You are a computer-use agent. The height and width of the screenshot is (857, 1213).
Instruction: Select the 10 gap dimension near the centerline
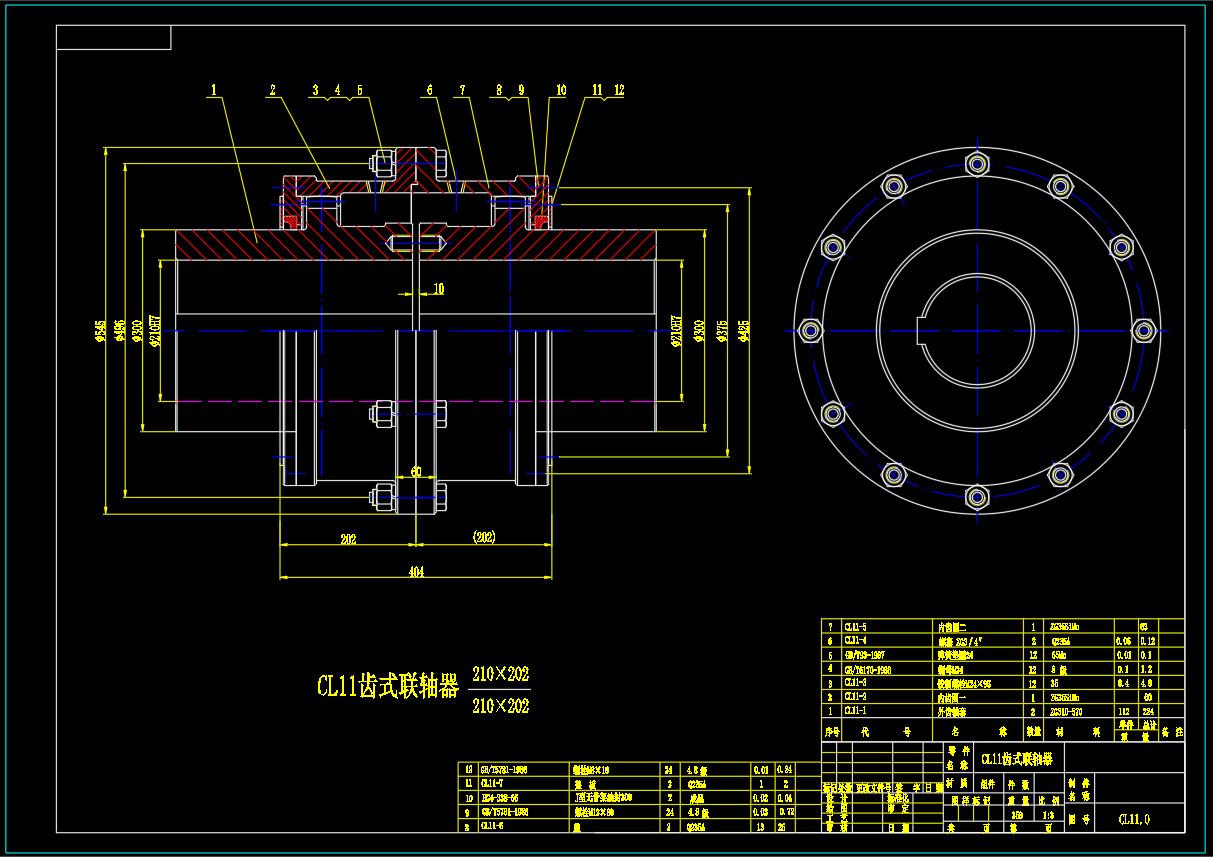click(438, 289)
